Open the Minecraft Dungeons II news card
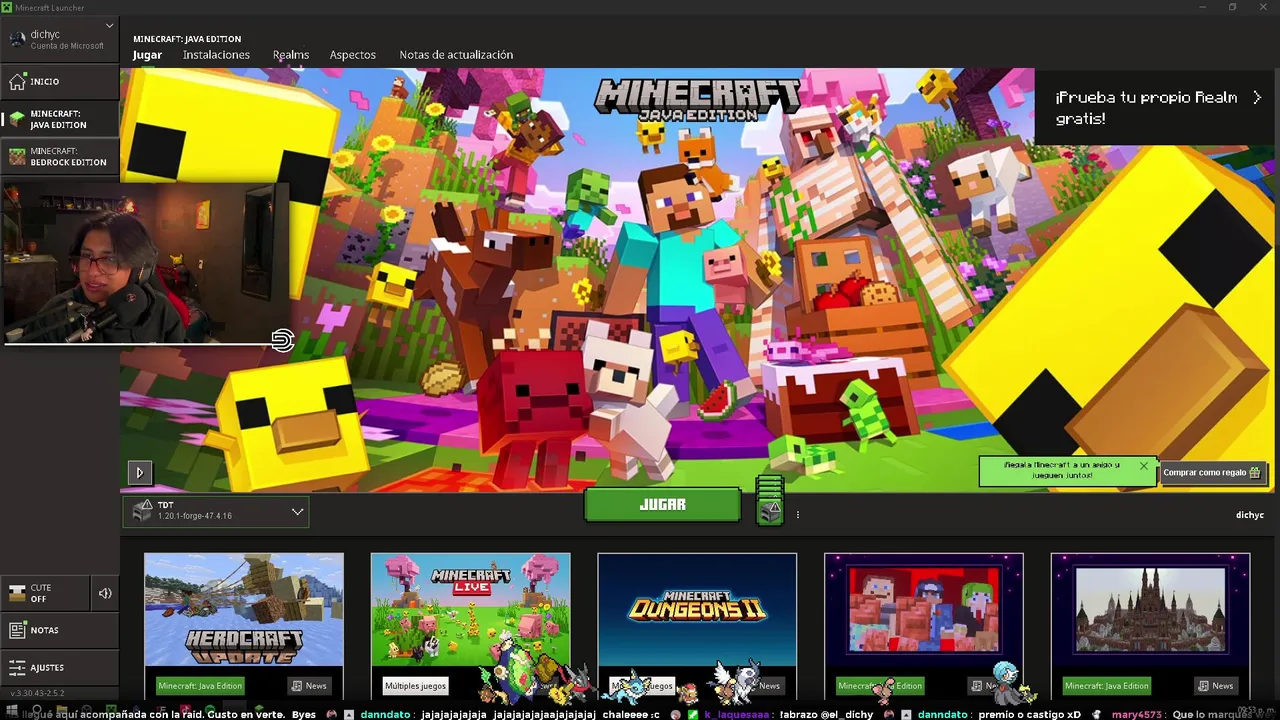Viewport: 1280px width, 720px height. pos(697,626)
